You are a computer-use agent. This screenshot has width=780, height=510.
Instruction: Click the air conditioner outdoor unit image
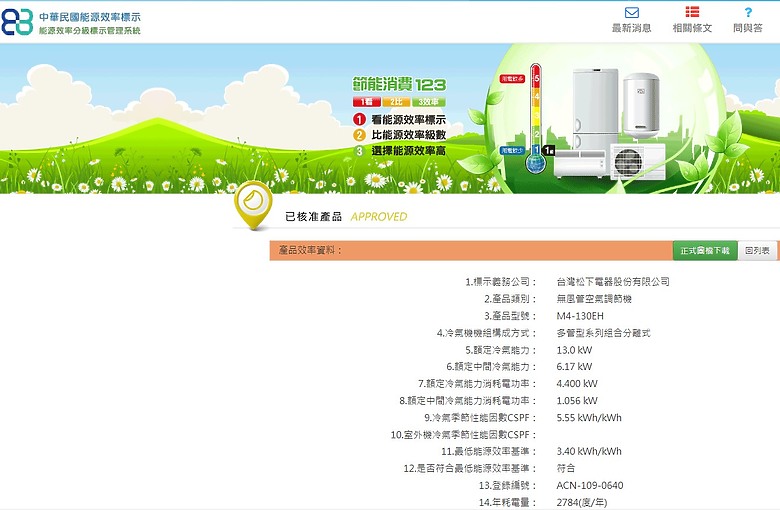[637, 162]
